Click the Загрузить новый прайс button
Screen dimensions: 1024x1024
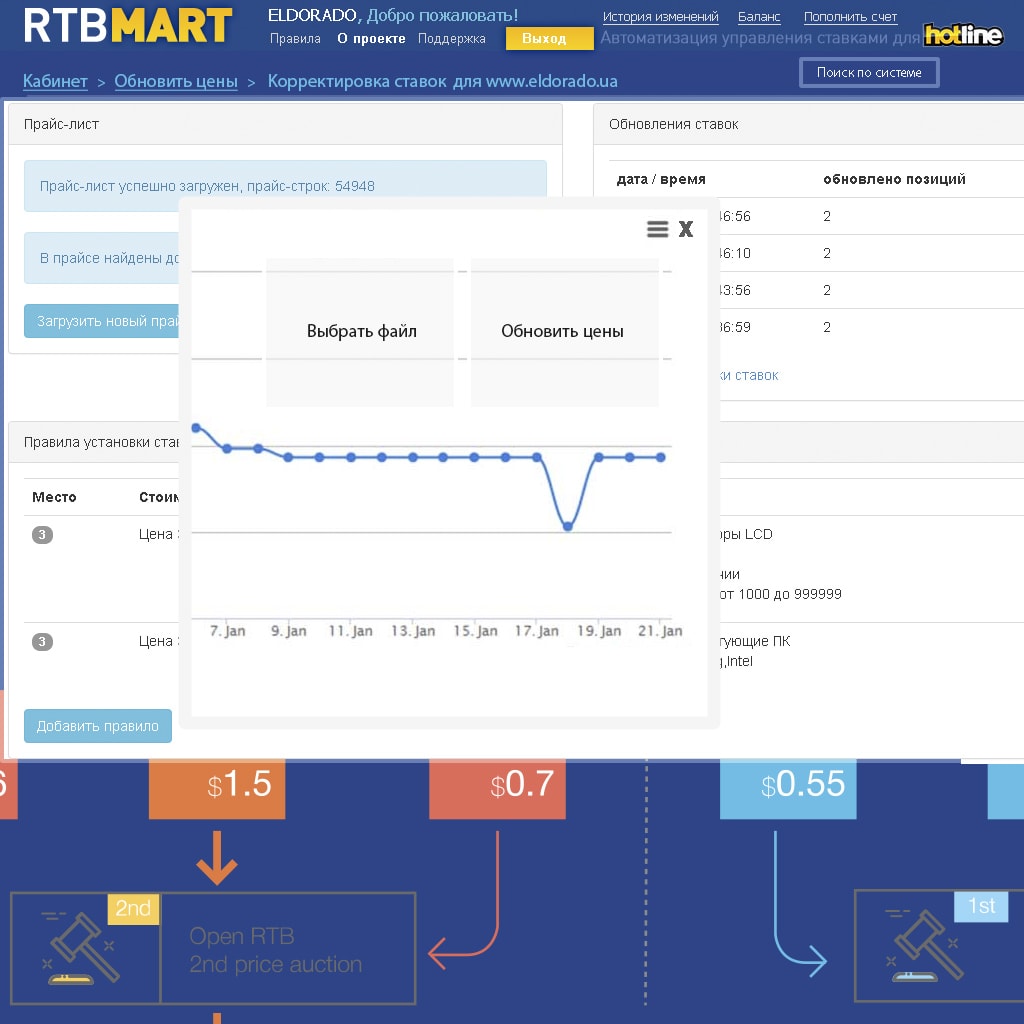coord(102,321)
